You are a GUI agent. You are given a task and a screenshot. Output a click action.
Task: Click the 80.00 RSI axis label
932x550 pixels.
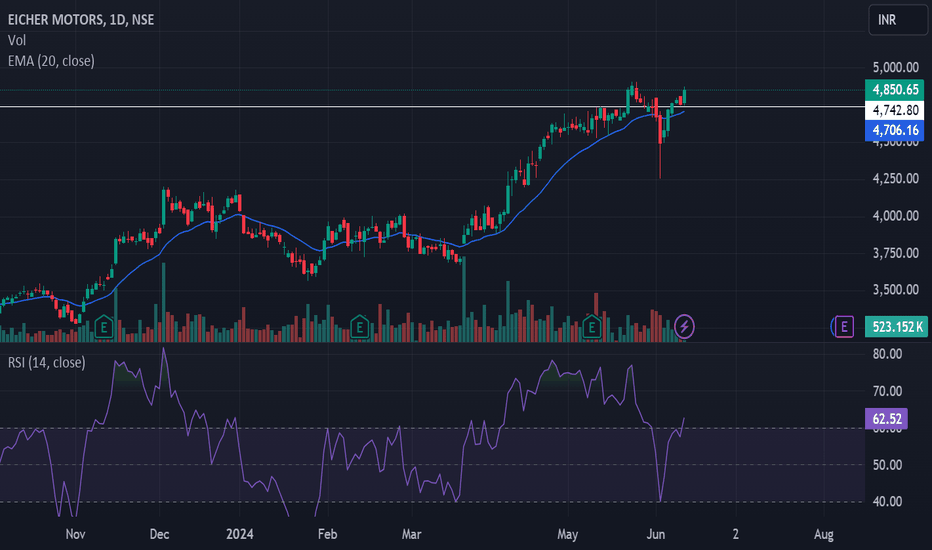pos(887,354)
